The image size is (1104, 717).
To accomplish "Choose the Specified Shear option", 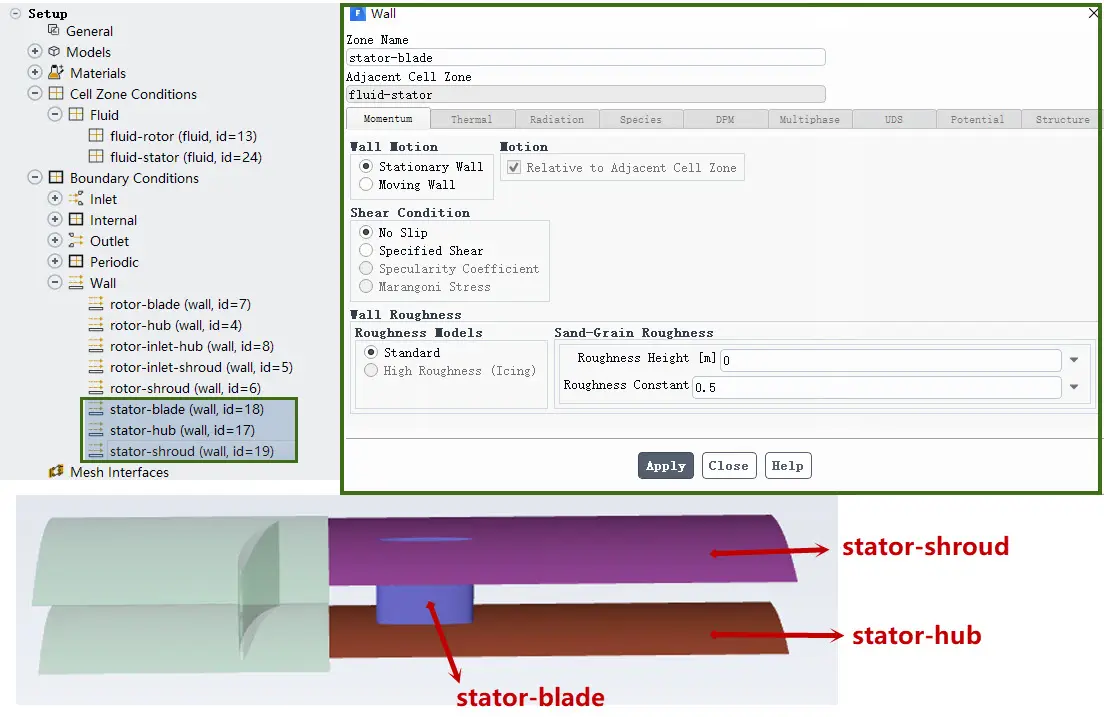I will (365, 250).
